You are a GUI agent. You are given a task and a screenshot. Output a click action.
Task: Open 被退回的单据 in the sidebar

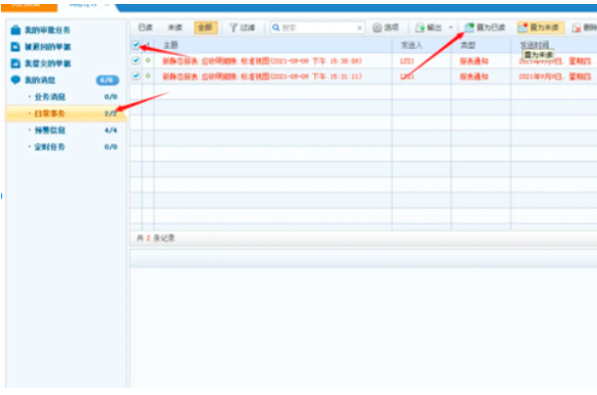pos(48,46)
